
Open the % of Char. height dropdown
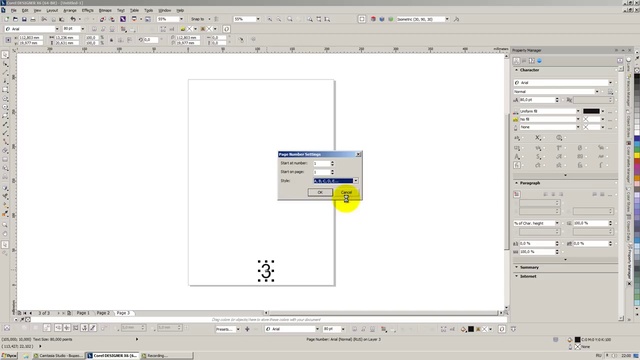[557, 223]
